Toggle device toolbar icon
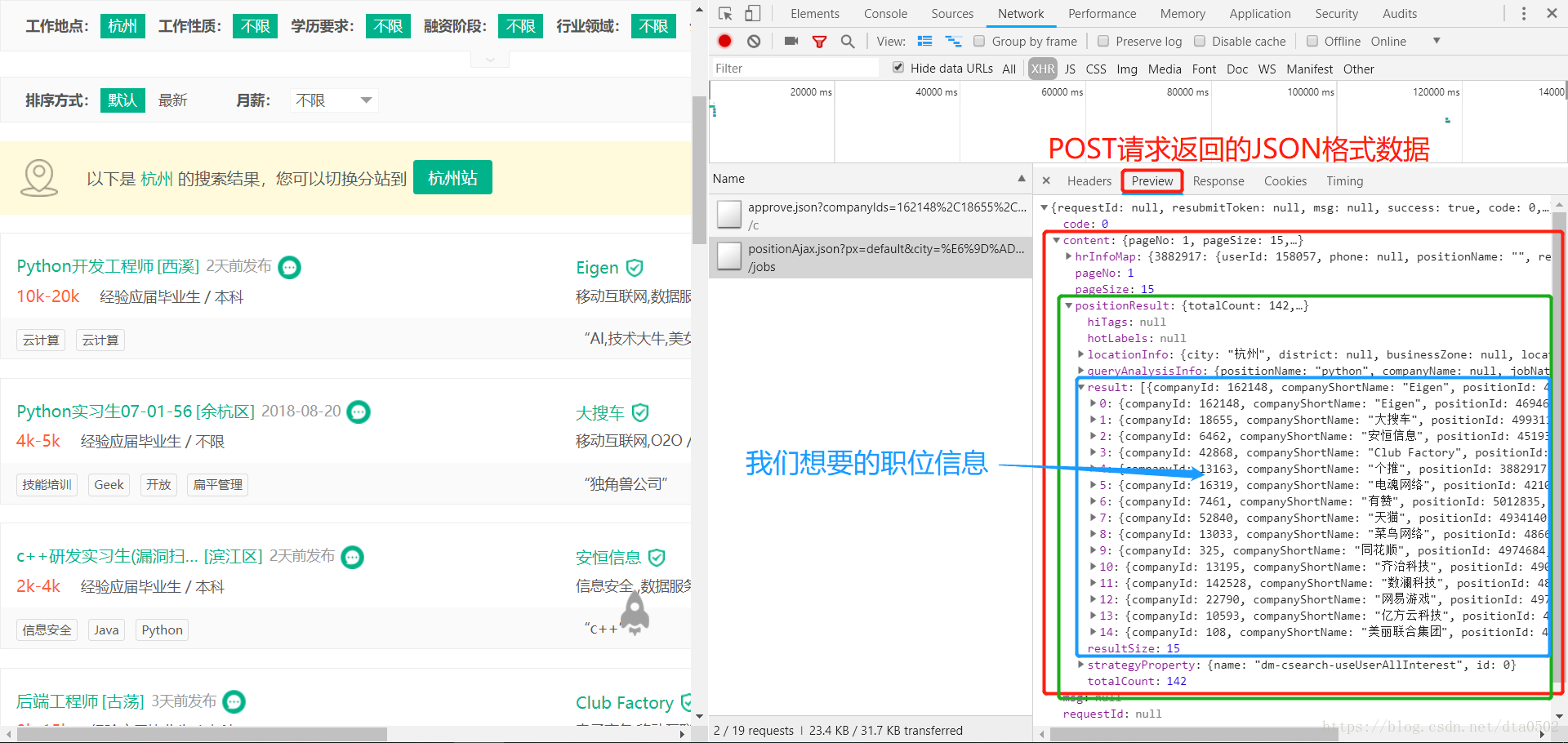This screenshot has width=1568, height=743. (x=753, y=14)
